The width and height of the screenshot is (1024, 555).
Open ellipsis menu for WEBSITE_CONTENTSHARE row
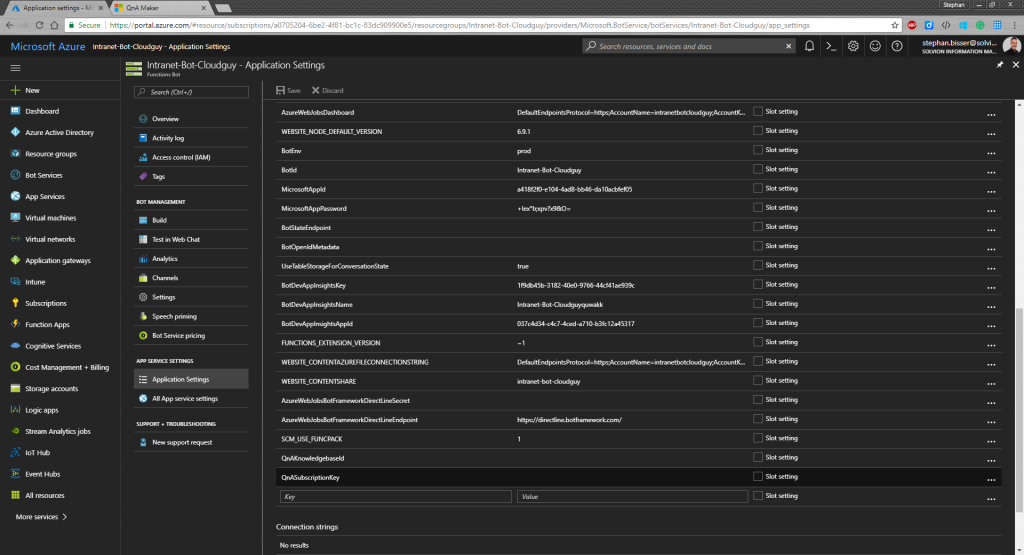point(991,384)
